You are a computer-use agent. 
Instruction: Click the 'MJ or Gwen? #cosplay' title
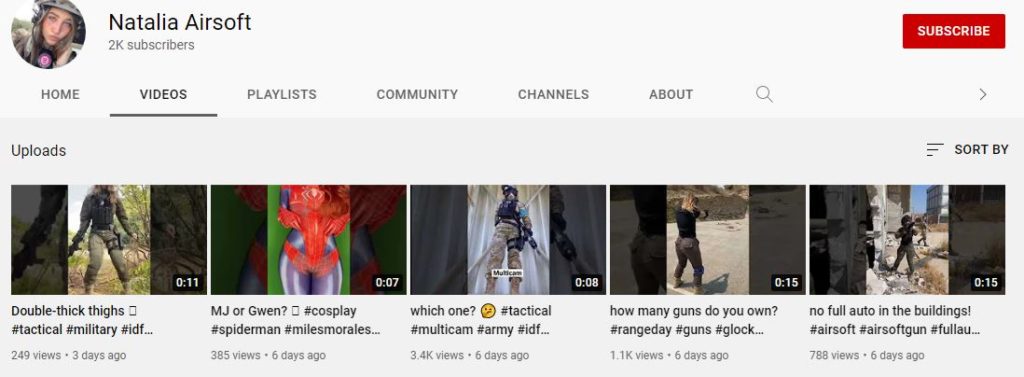pyautogui.click(x=296, y=320)
